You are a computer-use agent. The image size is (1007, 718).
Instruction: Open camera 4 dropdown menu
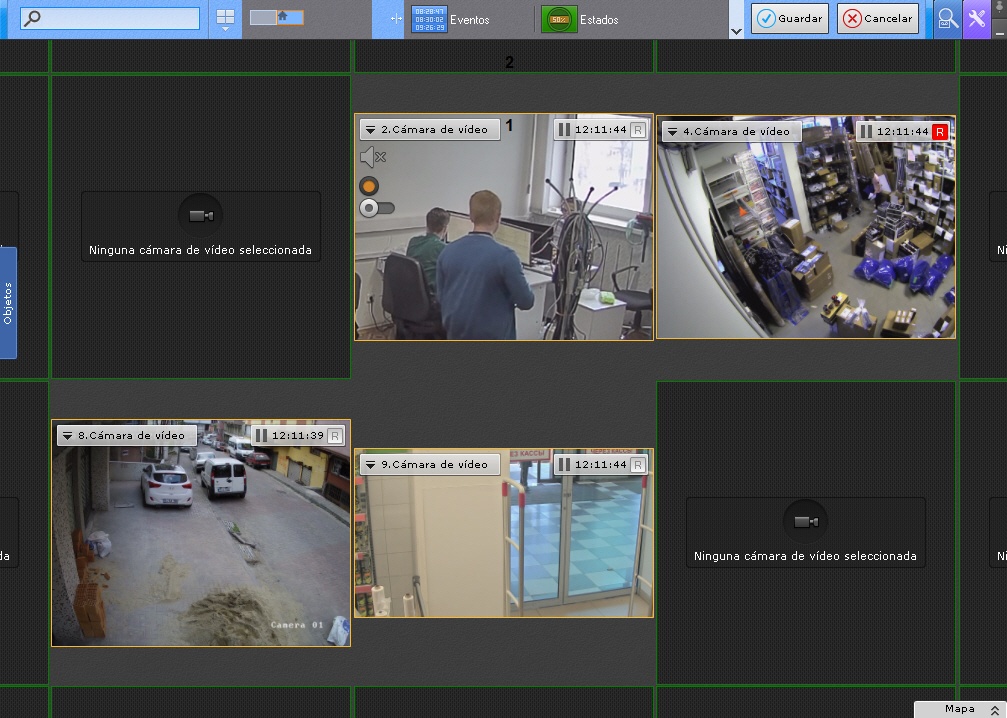672,132
